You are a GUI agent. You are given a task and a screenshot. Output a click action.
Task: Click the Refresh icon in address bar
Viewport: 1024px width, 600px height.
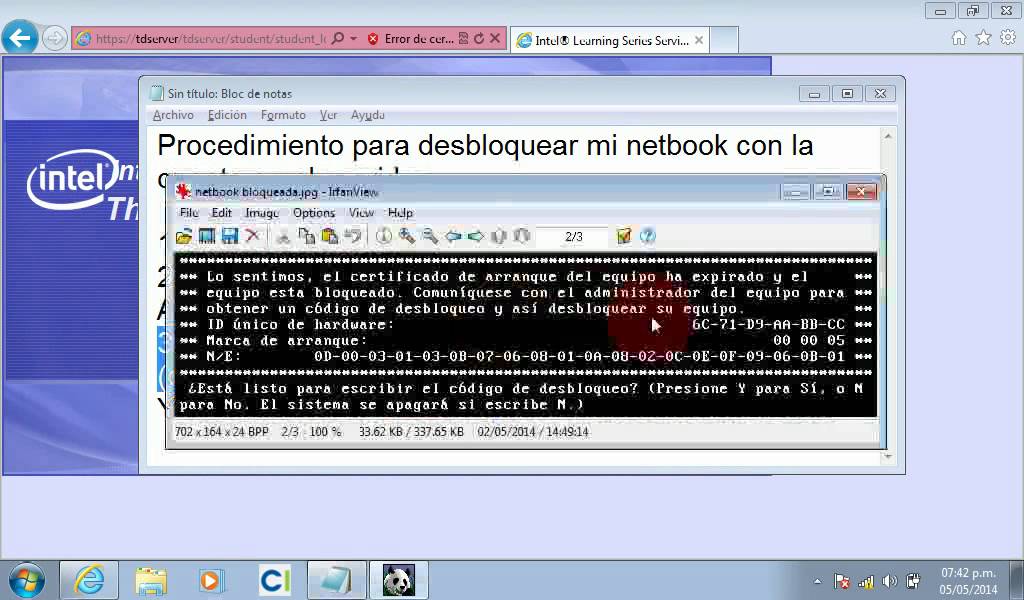pos(479,39)
